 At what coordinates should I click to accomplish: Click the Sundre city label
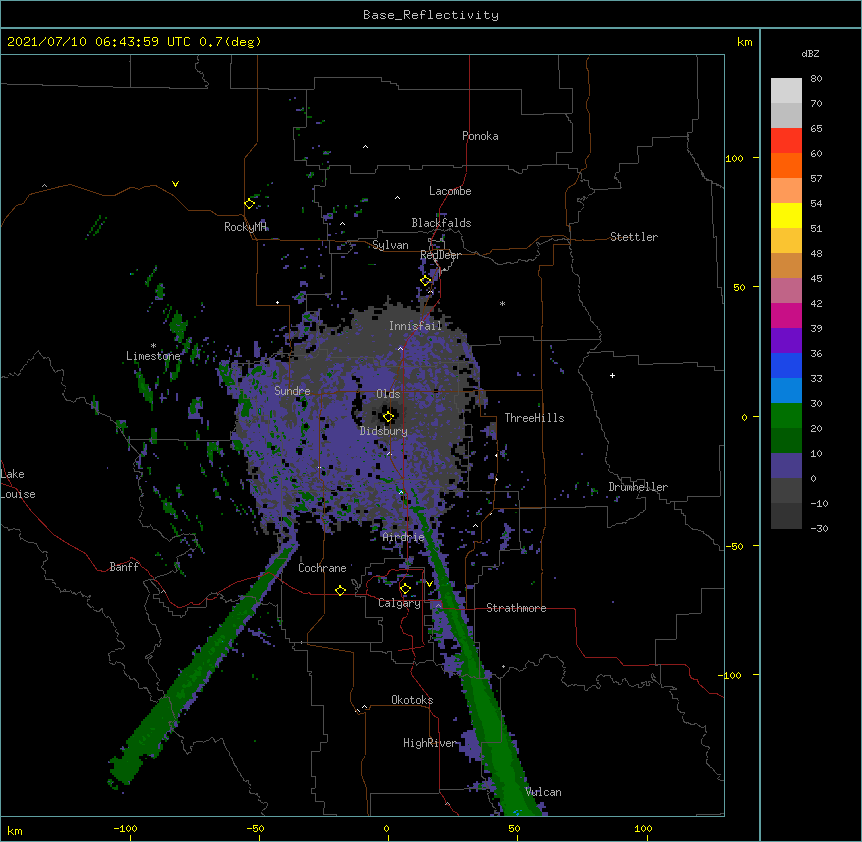coord(292,391)
